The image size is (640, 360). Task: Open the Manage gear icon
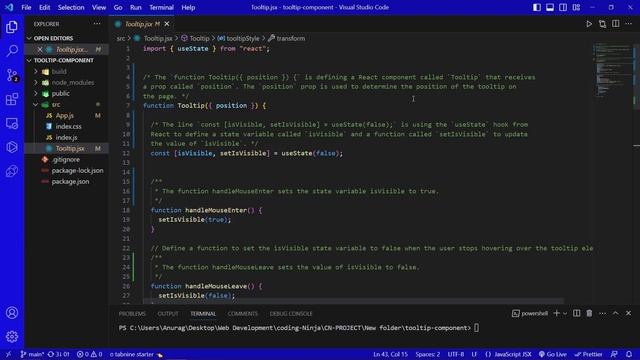[12, 337]
